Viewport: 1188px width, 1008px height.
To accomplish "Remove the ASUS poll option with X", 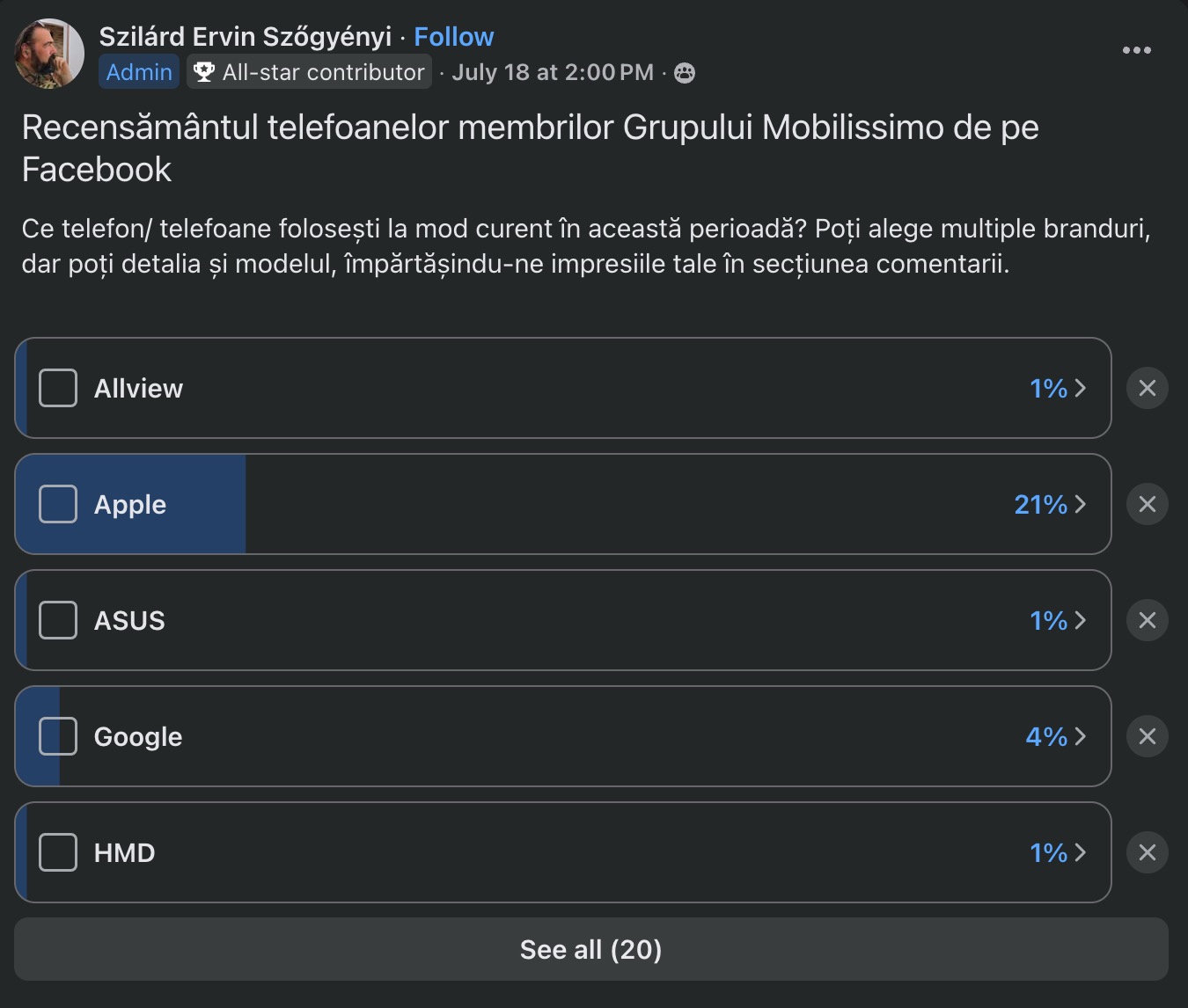I will pyautogui.click(x=1147, y=620).
